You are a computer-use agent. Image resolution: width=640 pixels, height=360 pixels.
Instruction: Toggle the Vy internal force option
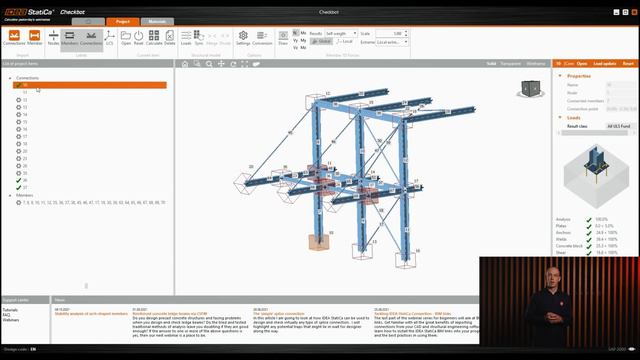point(296,40)
